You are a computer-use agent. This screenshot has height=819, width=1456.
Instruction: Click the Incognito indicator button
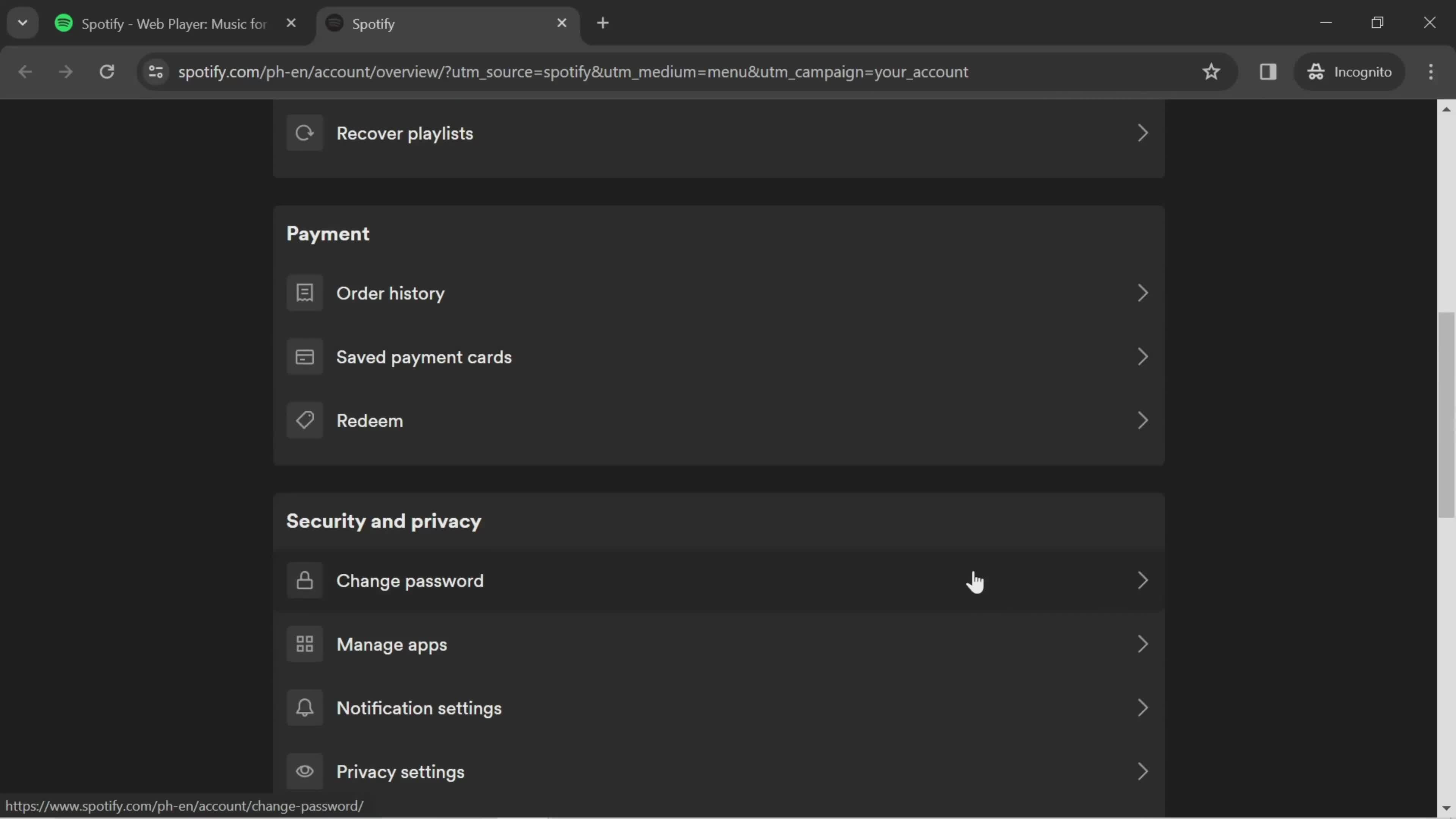1349,72
